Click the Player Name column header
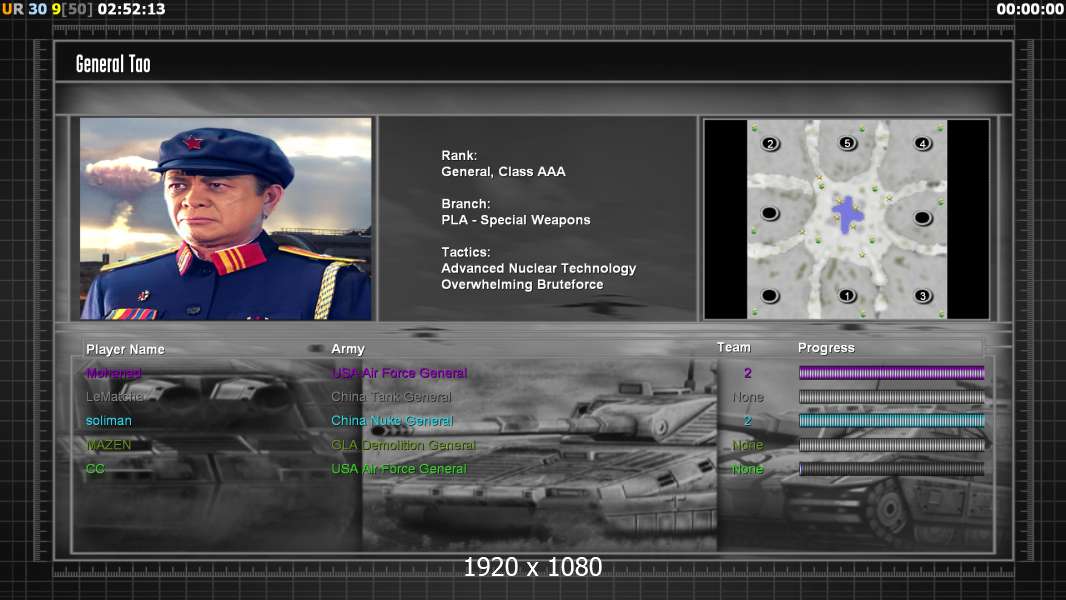Image resolution: width=1066 pixels, height=600 pixels. [125, 349]
